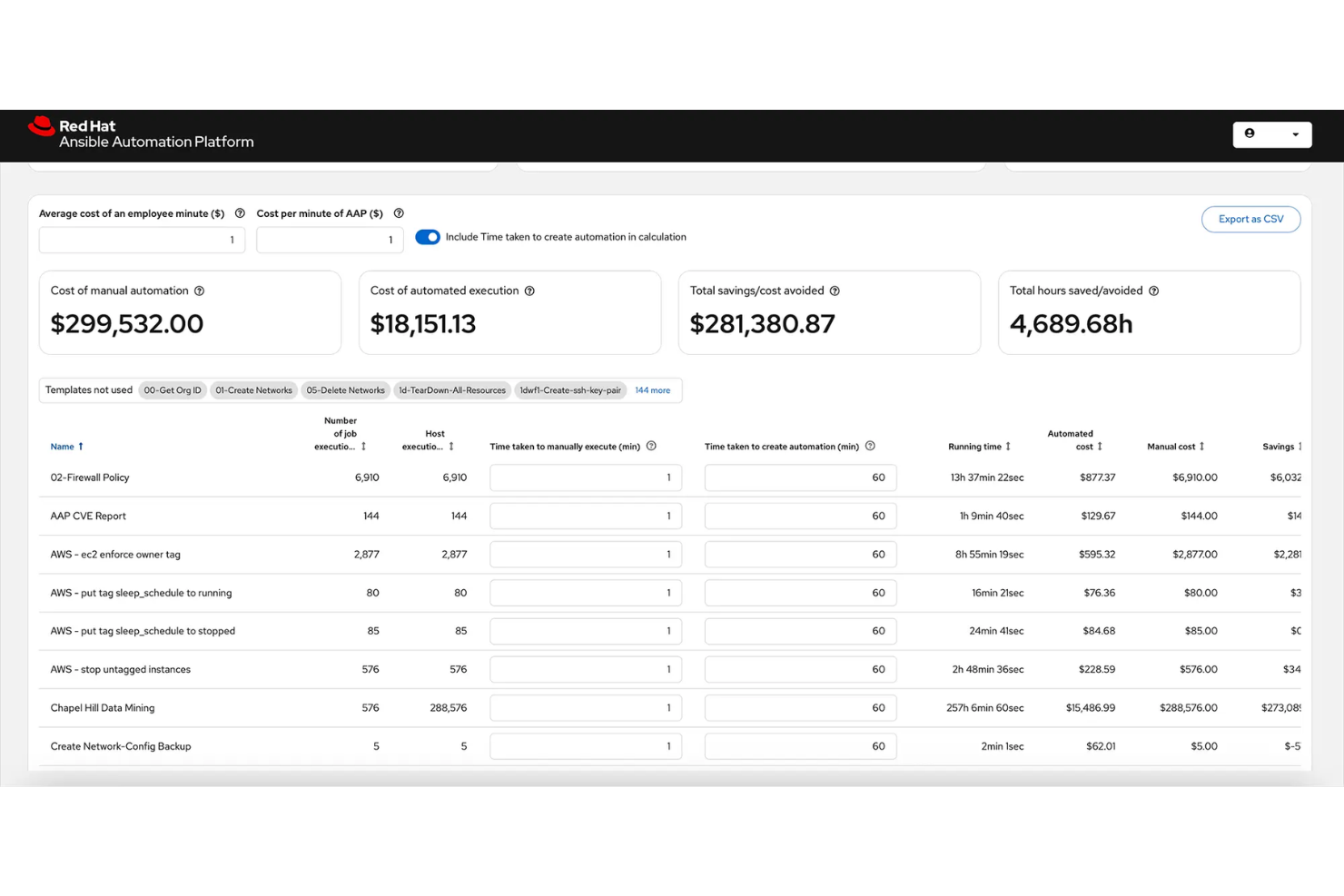Viewport: 1344px width, 896px height.
Task: Open help for Time taken to create automation column
Action: [870, 446]
